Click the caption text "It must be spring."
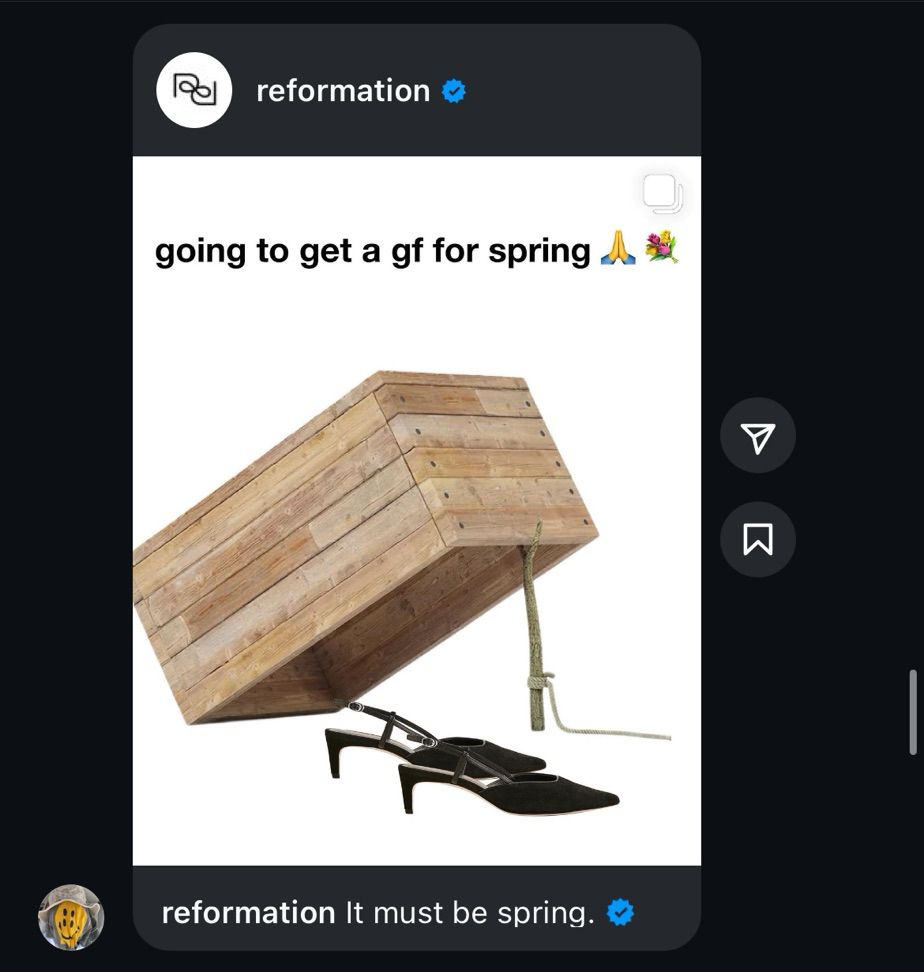 point(470,912)
